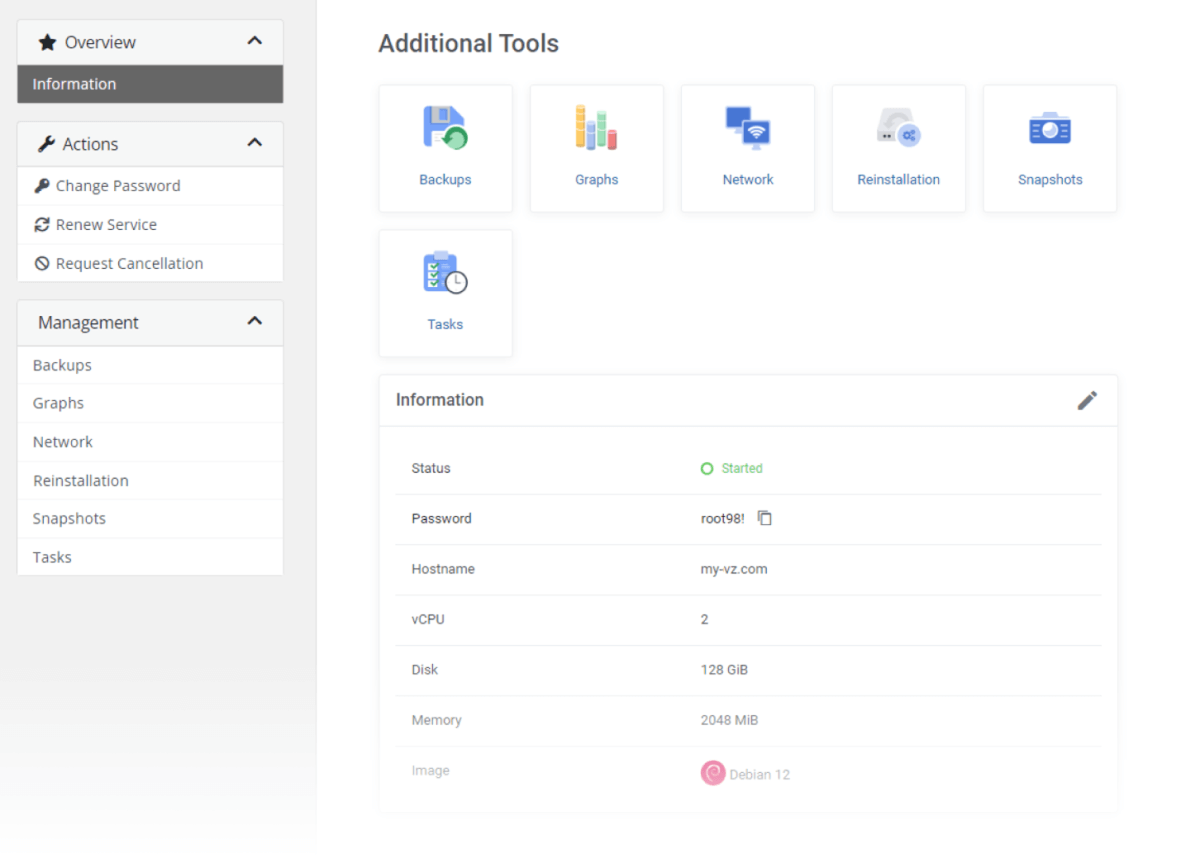This screenshot has width=1200, height=860.
Task: Click the key icon beside Change Password
Action: [x=41, y=186]
